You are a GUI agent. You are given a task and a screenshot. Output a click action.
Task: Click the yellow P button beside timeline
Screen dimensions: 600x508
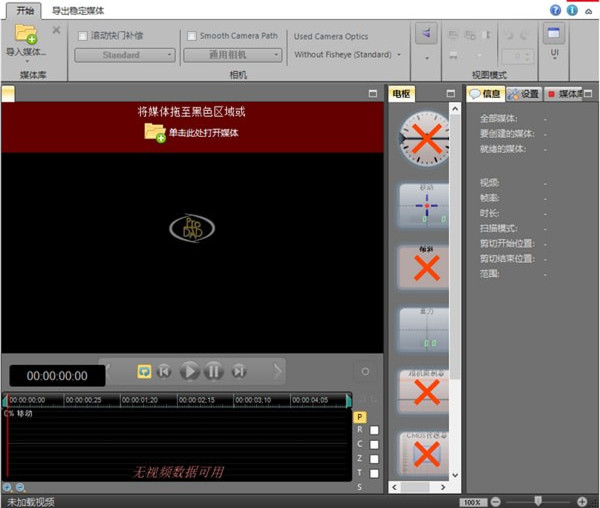pyautogui.click(x=360, y=416)
